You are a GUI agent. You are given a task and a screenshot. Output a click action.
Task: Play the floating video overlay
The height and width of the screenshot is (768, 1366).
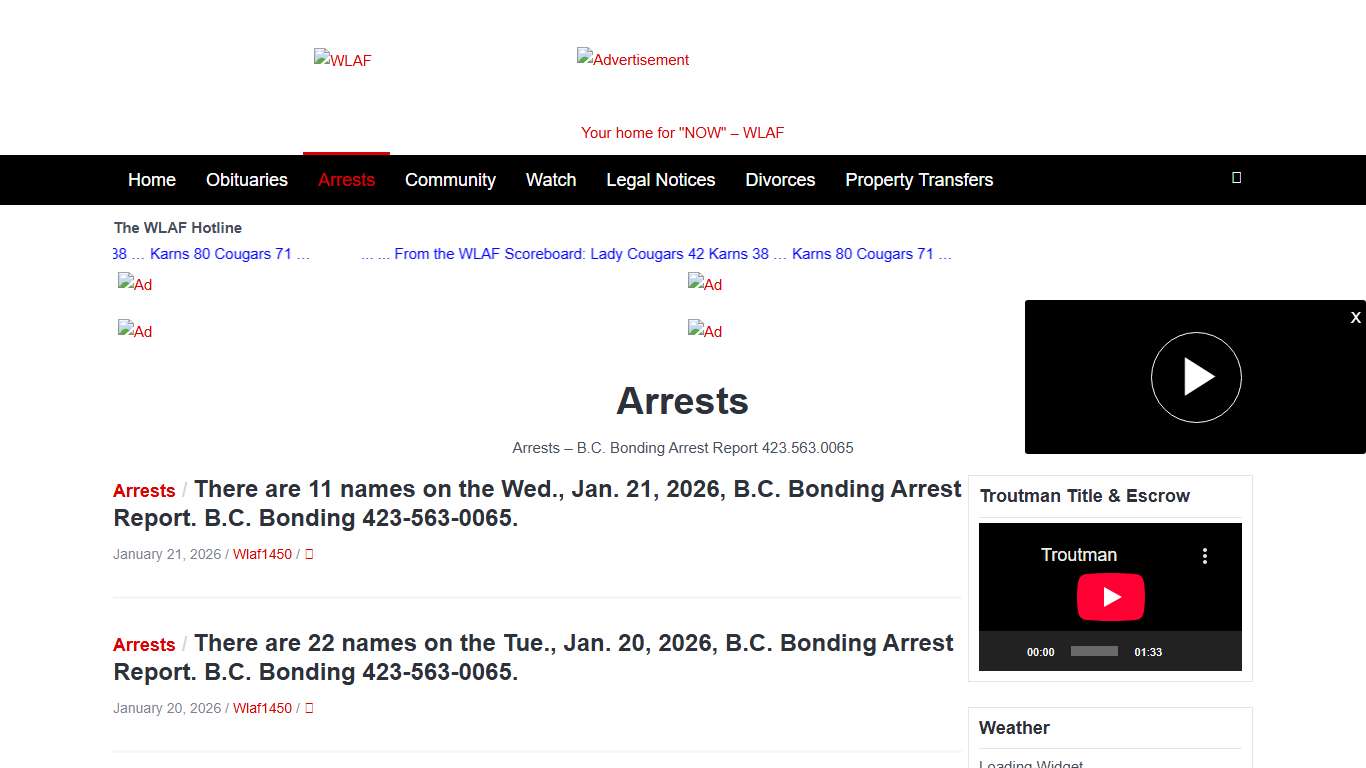(x=1196, y=377)
